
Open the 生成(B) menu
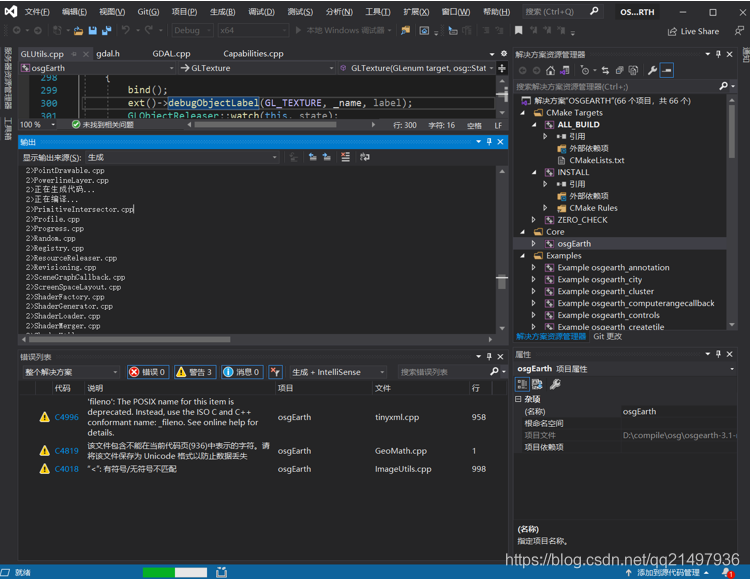tap(222, 11)
